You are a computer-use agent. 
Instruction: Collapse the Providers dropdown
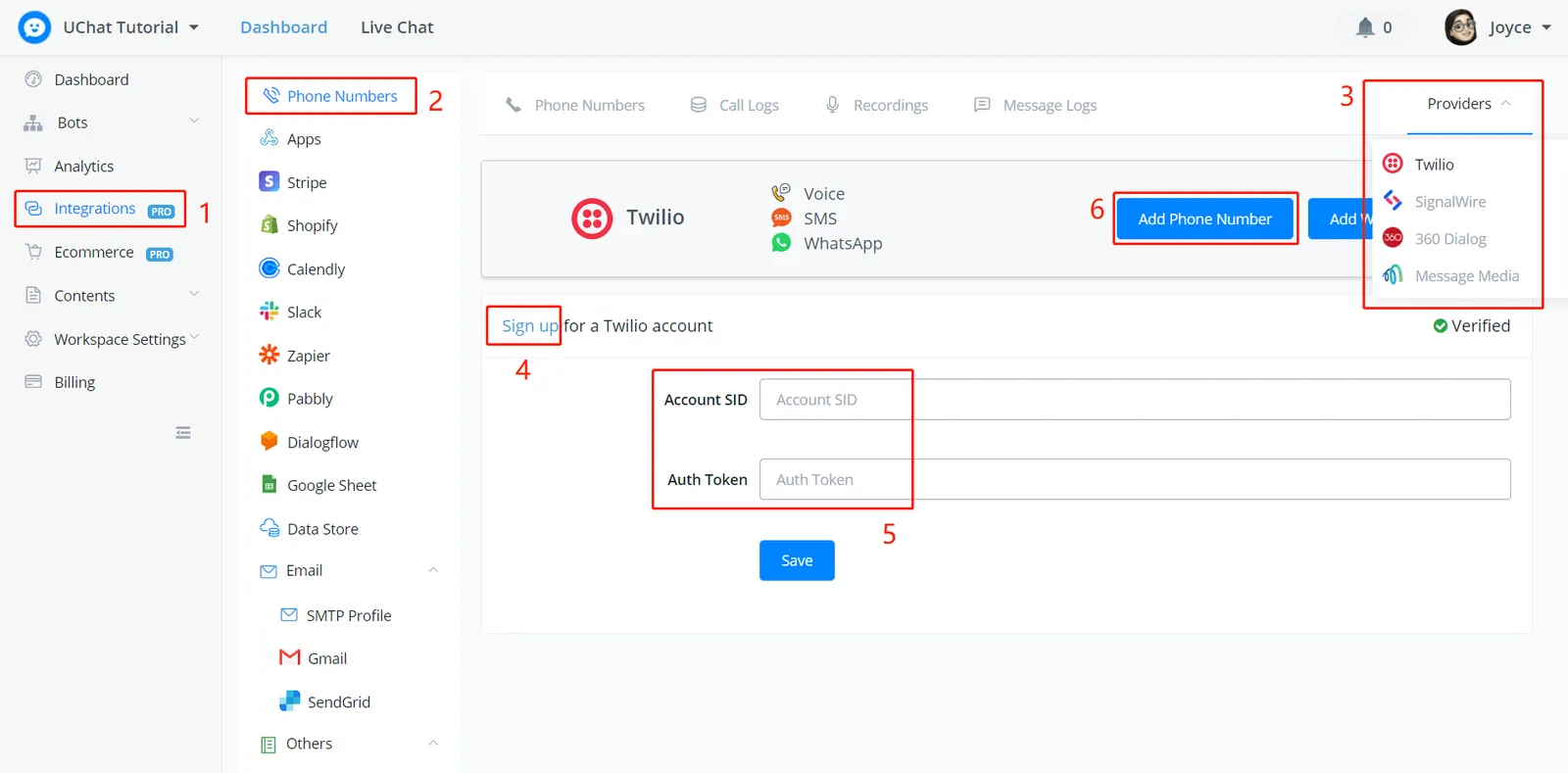[x=1469, y=104]
